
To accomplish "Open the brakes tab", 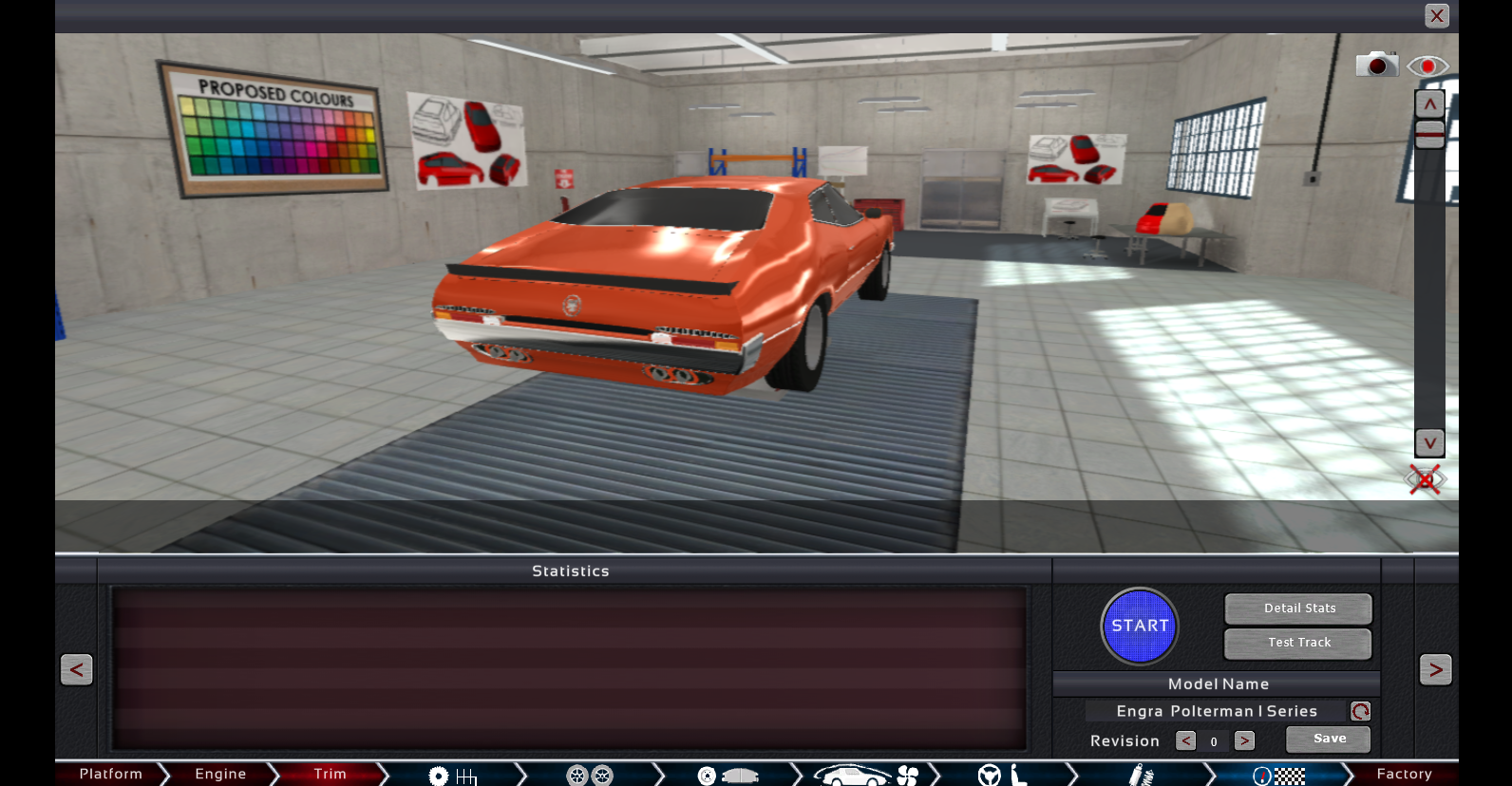I will (728, 776).
